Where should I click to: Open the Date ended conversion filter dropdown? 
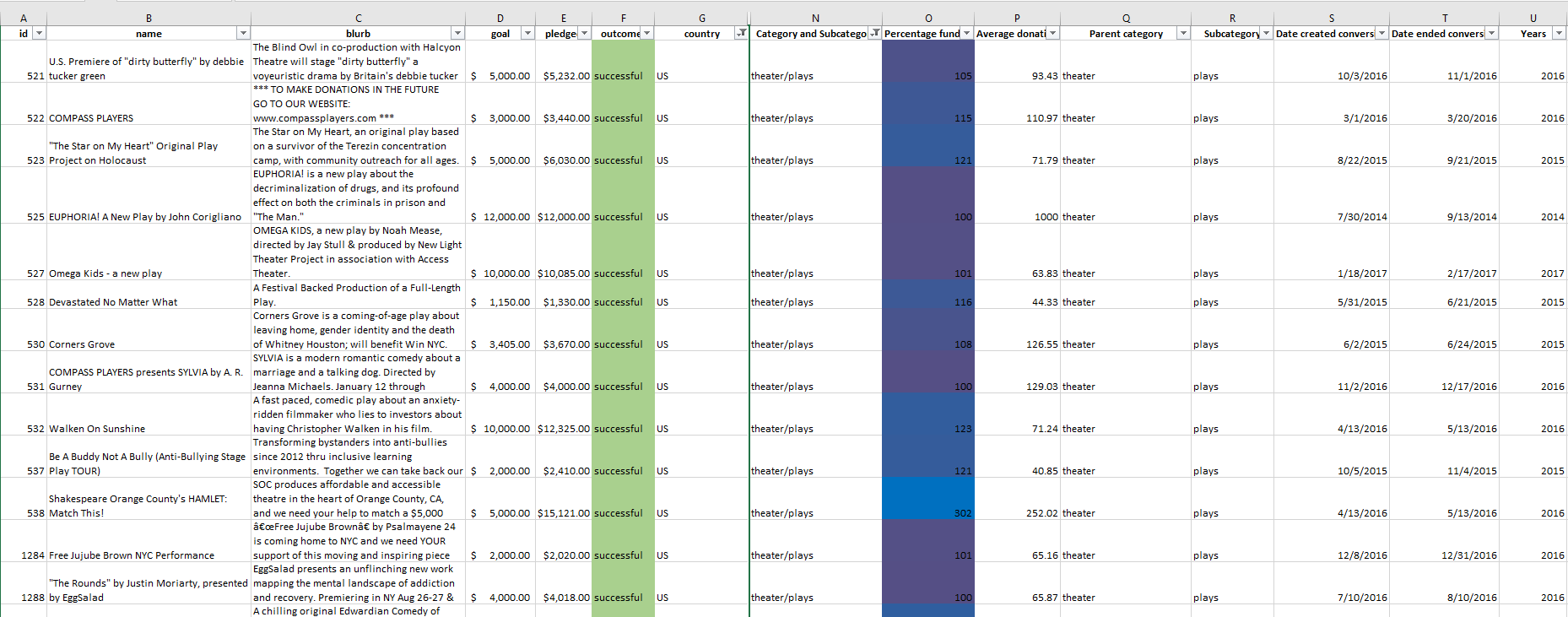pos(1491,33)
